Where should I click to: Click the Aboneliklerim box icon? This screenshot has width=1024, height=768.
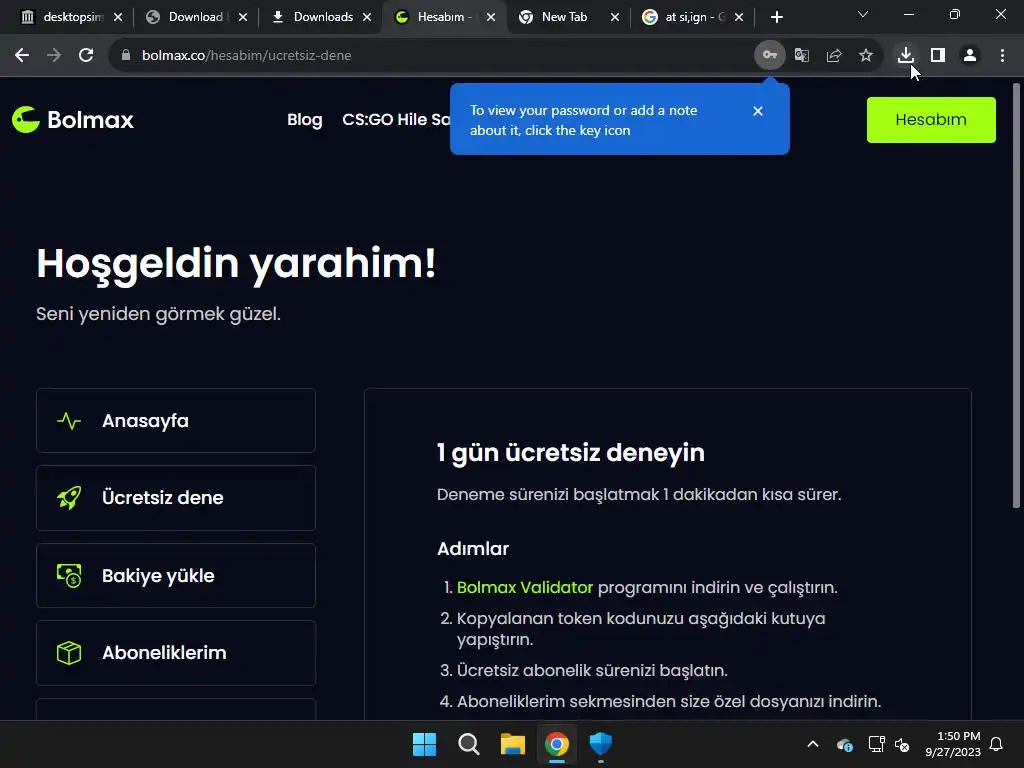coord(69,653)
